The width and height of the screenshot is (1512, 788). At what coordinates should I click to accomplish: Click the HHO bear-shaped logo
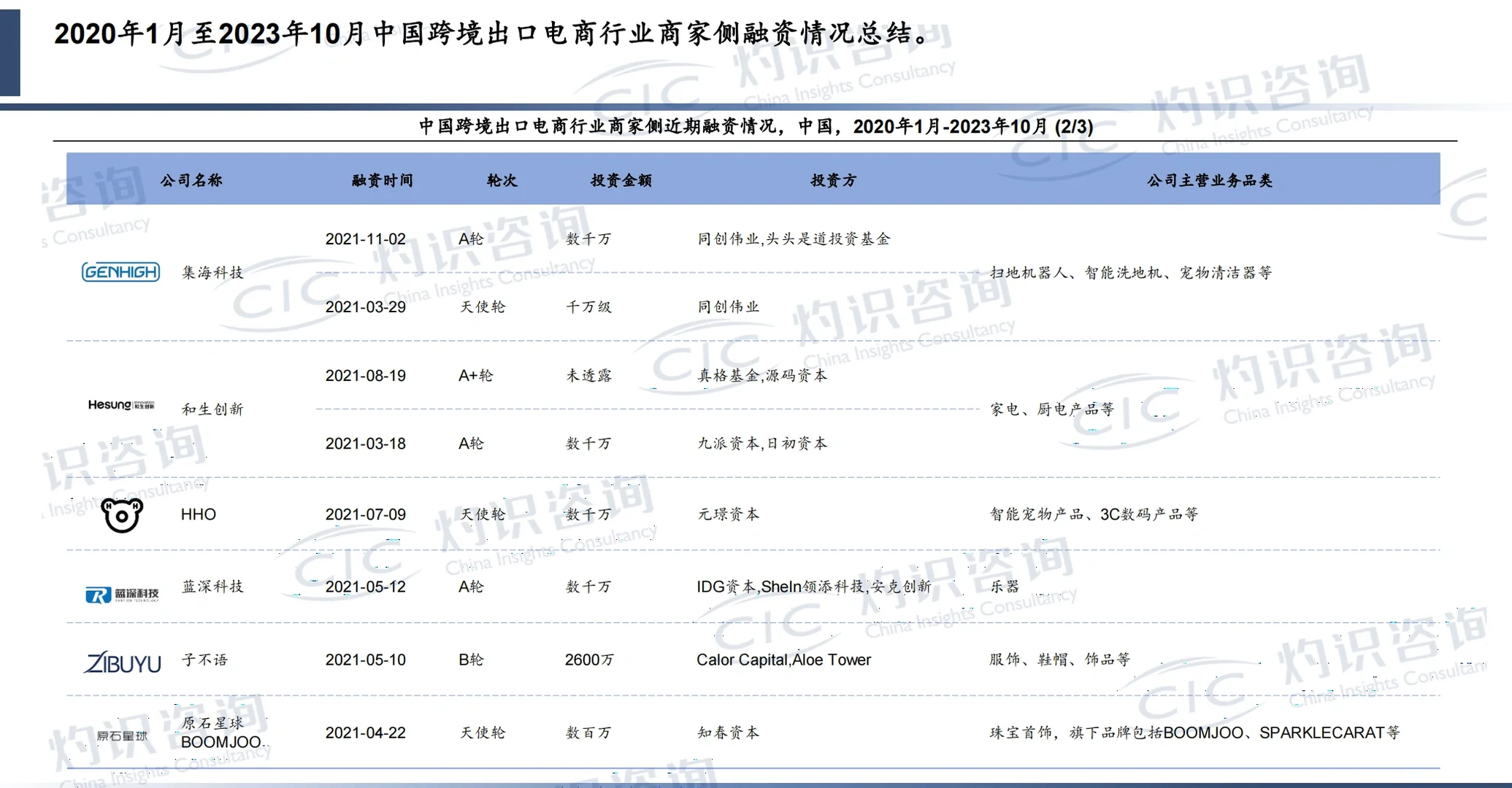(x=121, y=514)
